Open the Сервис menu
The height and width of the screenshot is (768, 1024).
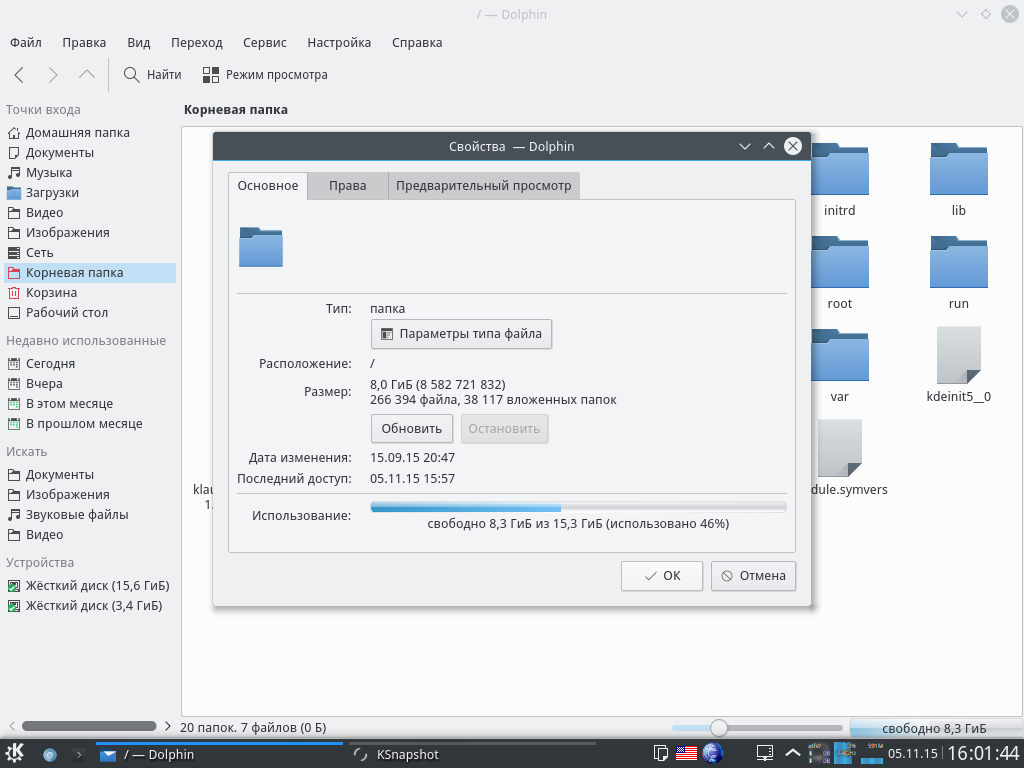pos(264,42)
